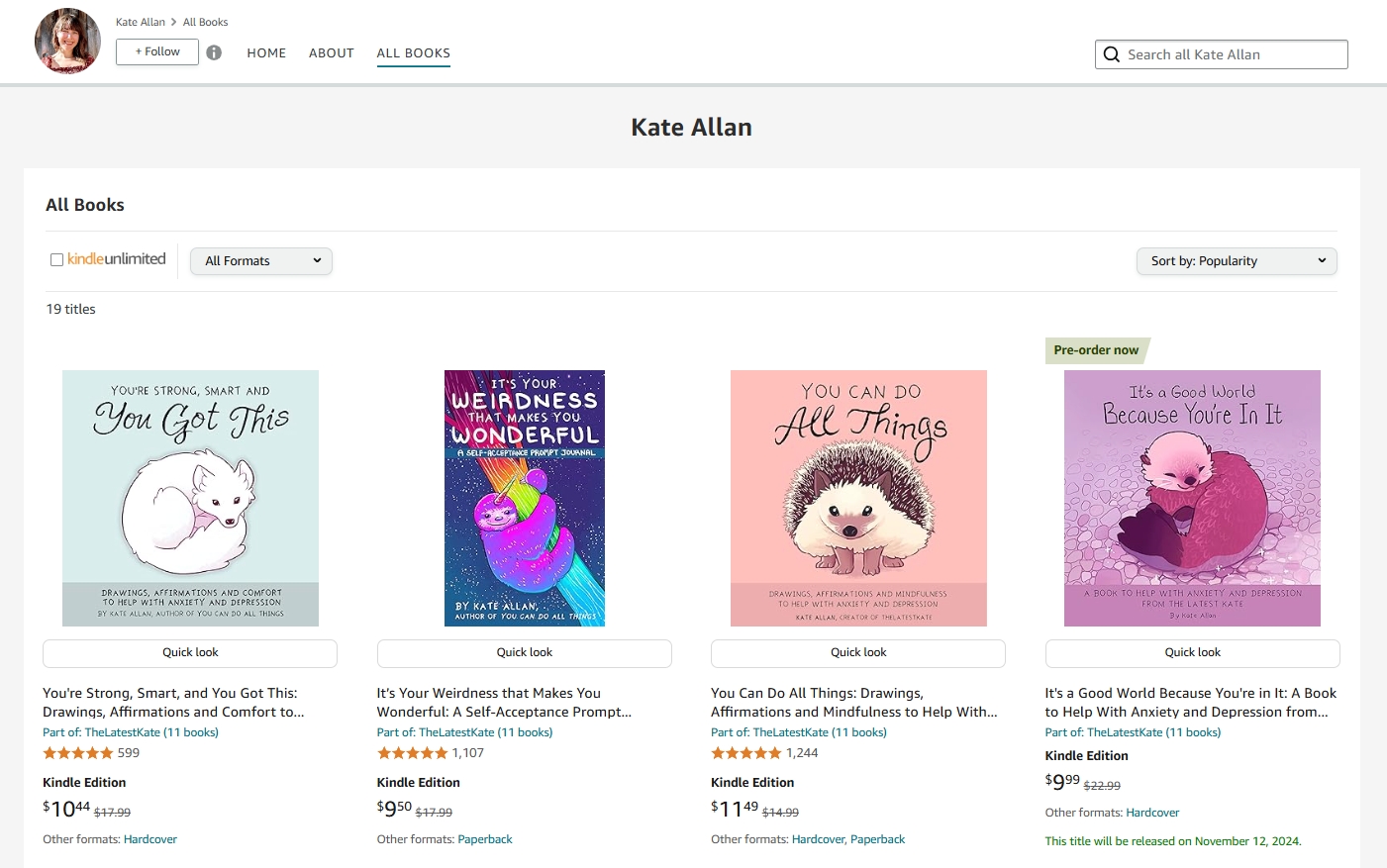Toggle the Kindle Unlimited checkbox
1387x868 pixels.
(57, 260)
